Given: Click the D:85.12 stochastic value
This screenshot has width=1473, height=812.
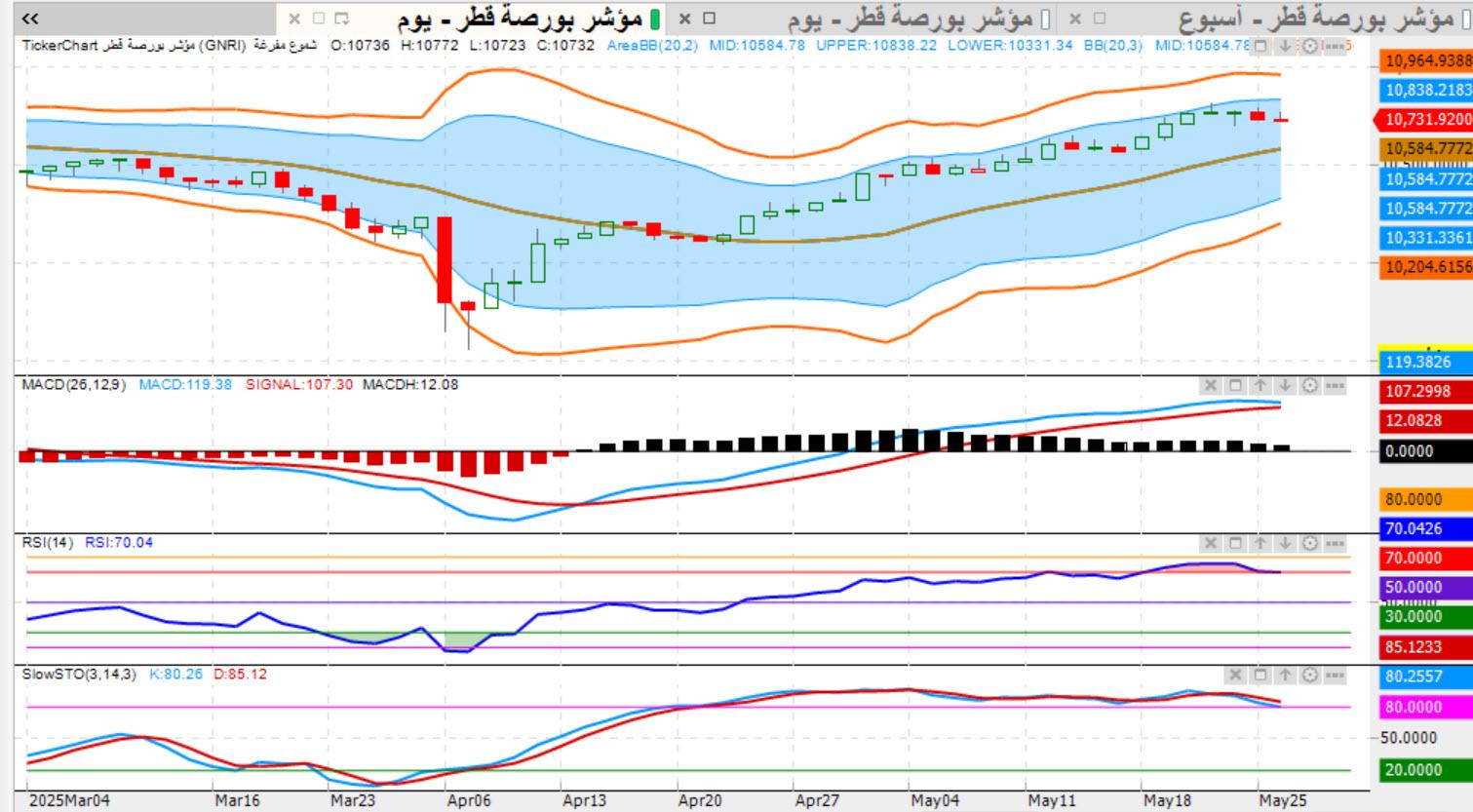Looking at the screenshot, I should 240,674.
